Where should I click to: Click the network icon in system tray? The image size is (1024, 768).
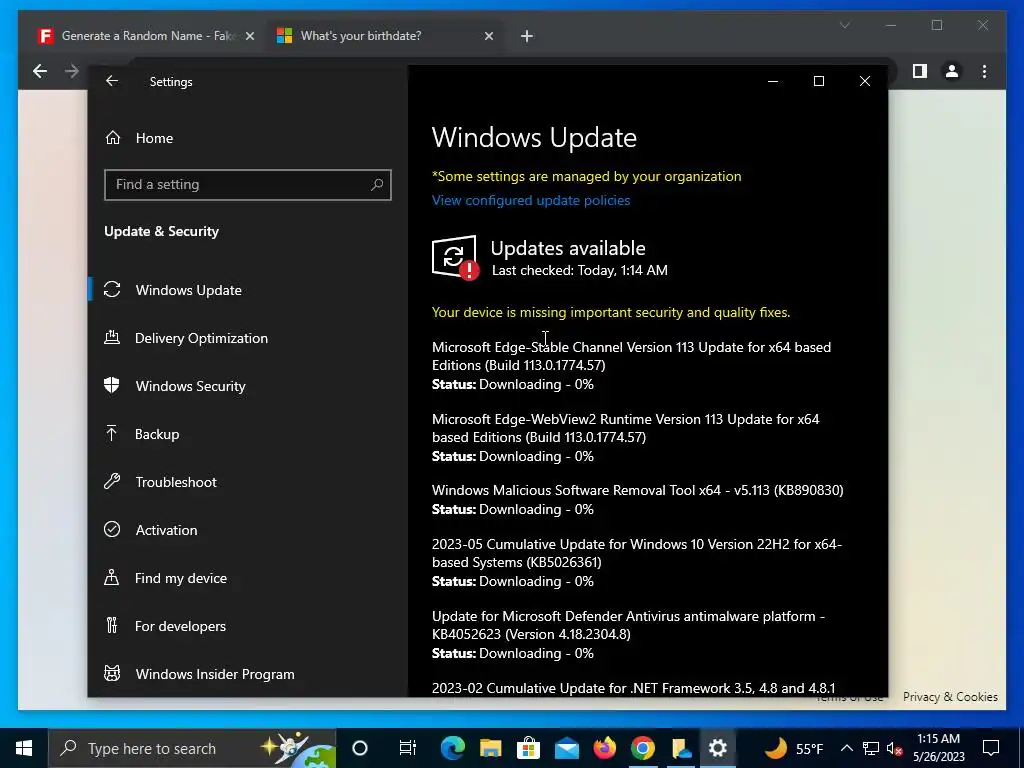(x=871, y=748)
